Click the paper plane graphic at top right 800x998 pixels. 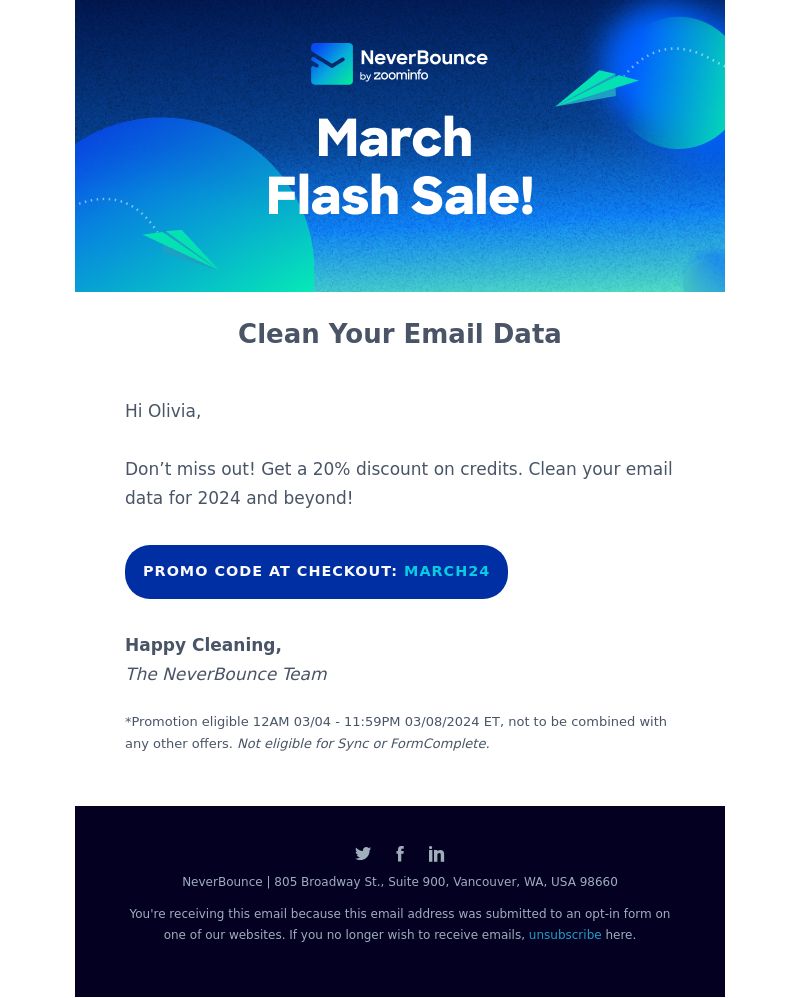tap(596, 88)
